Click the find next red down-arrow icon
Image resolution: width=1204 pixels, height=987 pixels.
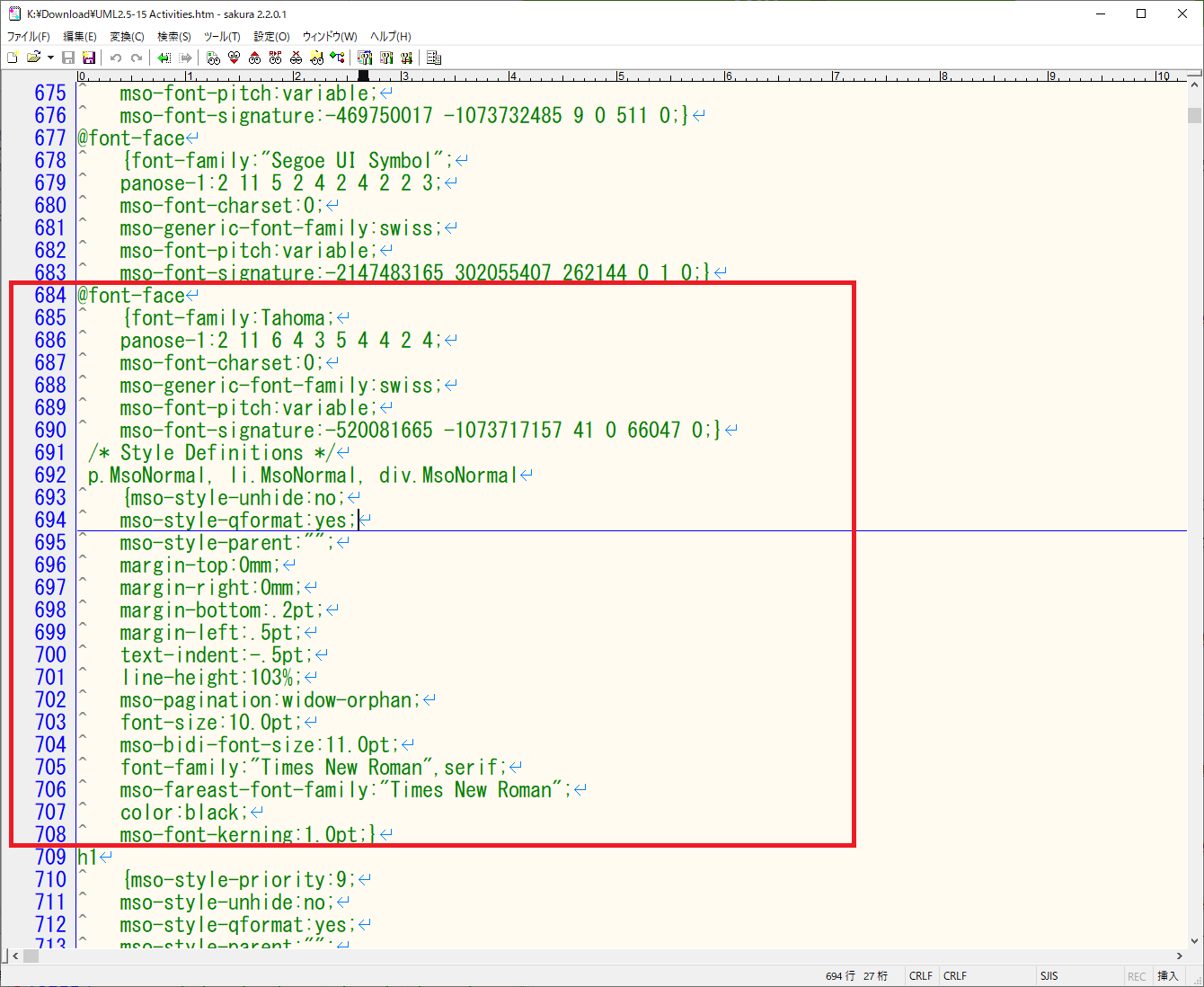(x=234, y=58)
